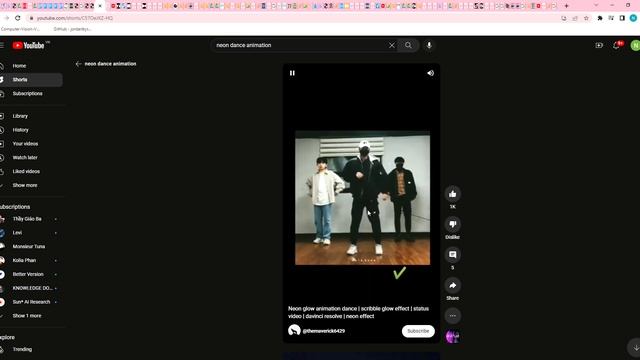The width and height of the screenshot is (640, 360).
Task: Like the neon glow Shorts video
Action: click(x=453, y=194)
